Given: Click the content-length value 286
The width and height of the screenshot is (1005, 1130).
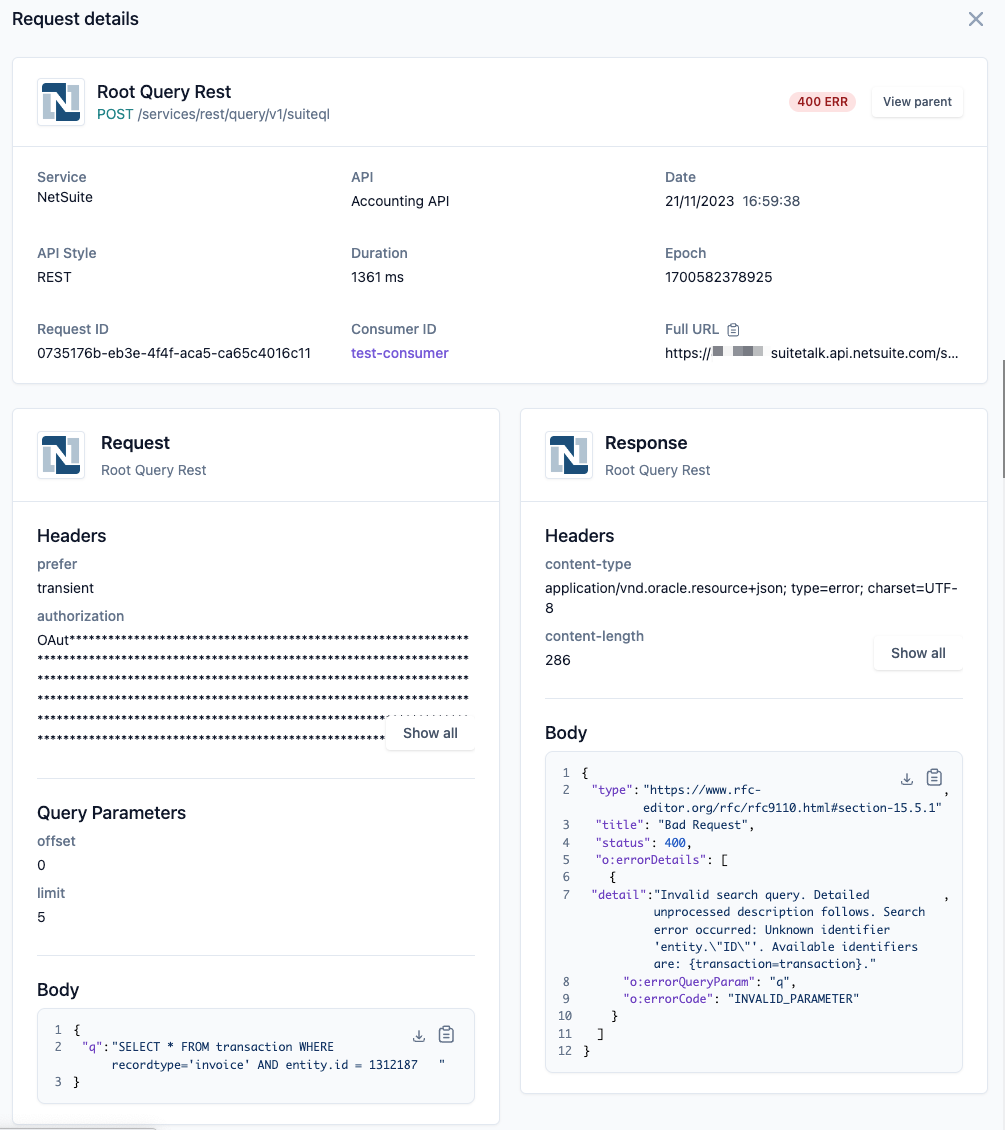Looking at the screenshot, I should click(x=558, y=660).
